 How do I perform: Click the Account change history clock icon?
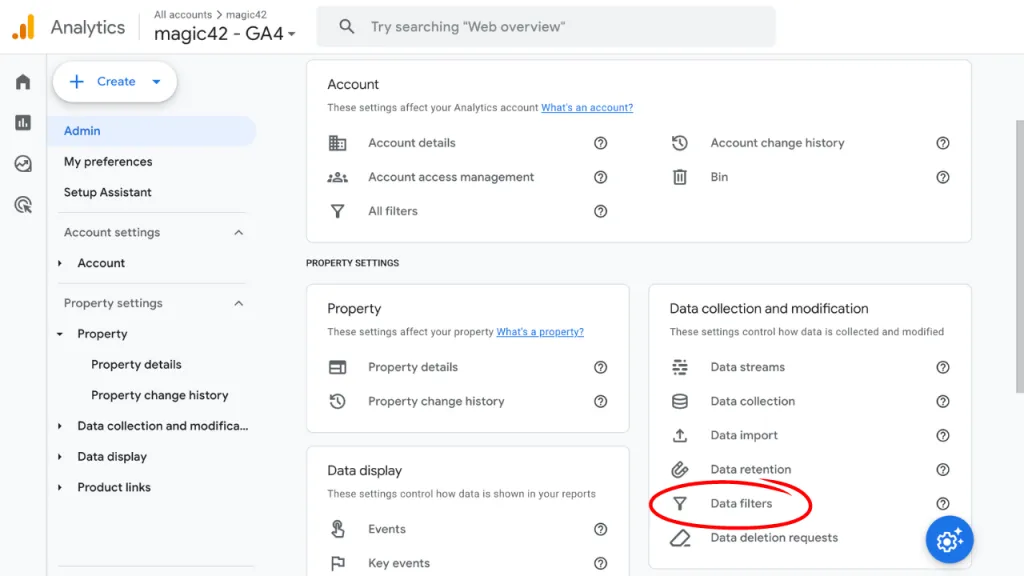coord(680,143)
